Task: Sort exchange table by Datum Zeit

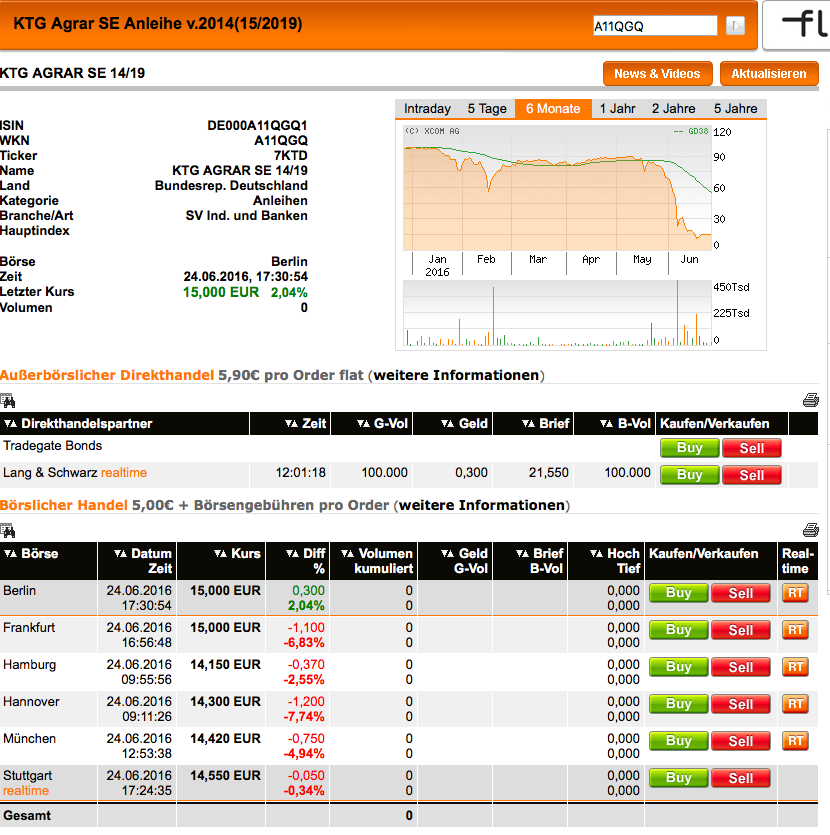Action: point(120,554)
